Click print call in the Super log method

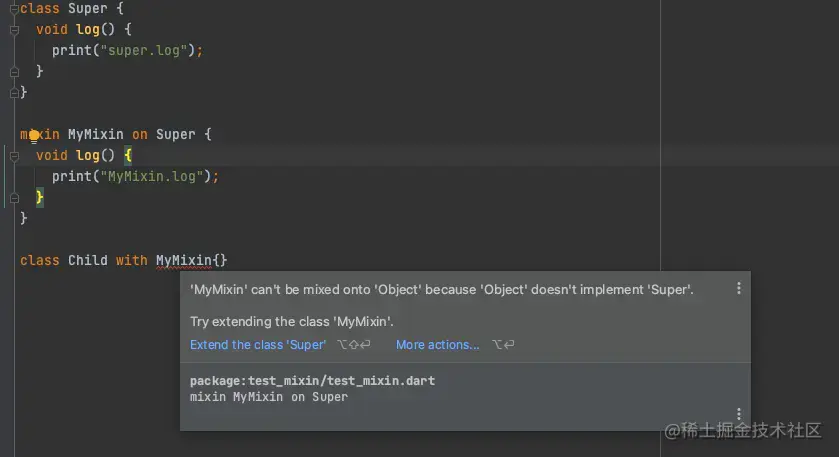pos(72,50)
